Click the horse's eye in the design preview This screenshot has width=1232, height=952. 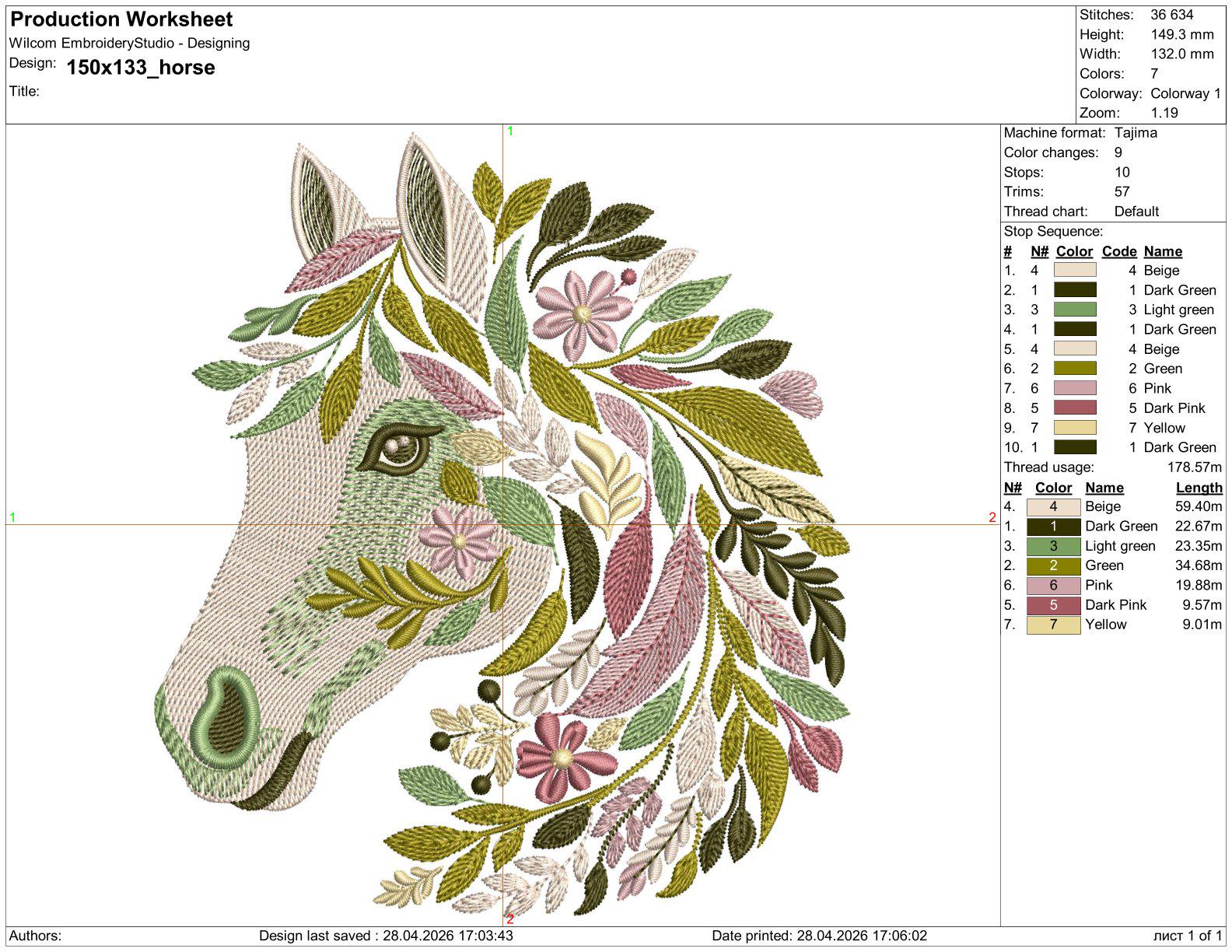point(399,449)
